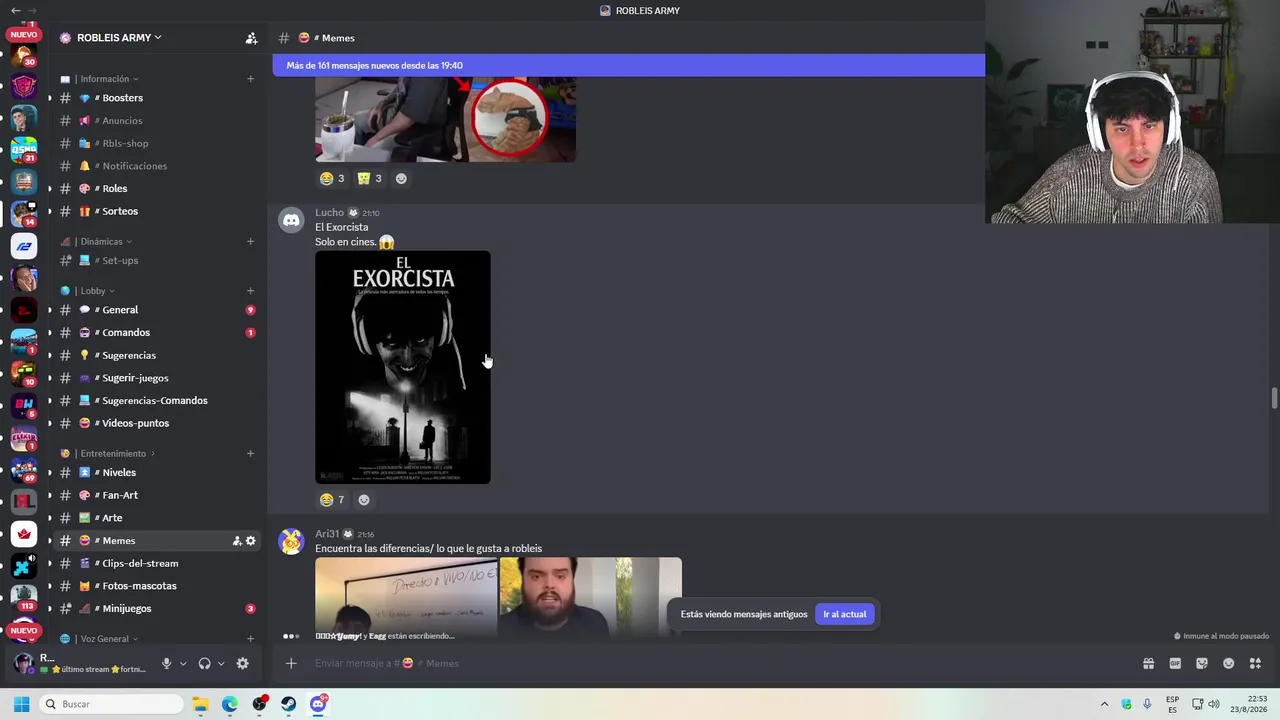Open the gift icon in message bar
The height and width of the screenshot is (720, 1280).
point(1148,663)
